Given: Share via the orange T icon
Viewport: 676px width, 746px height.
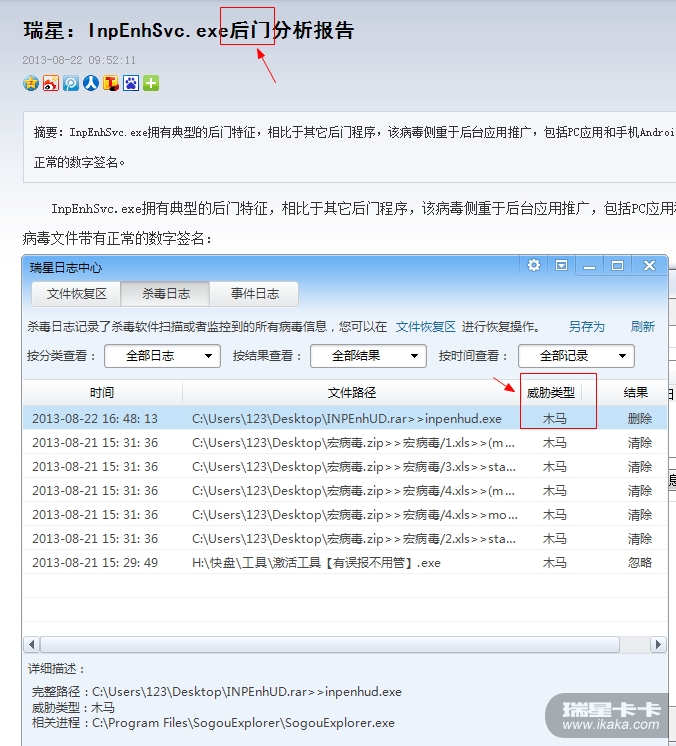Looking at the screenshot, I should click(111, 83).
